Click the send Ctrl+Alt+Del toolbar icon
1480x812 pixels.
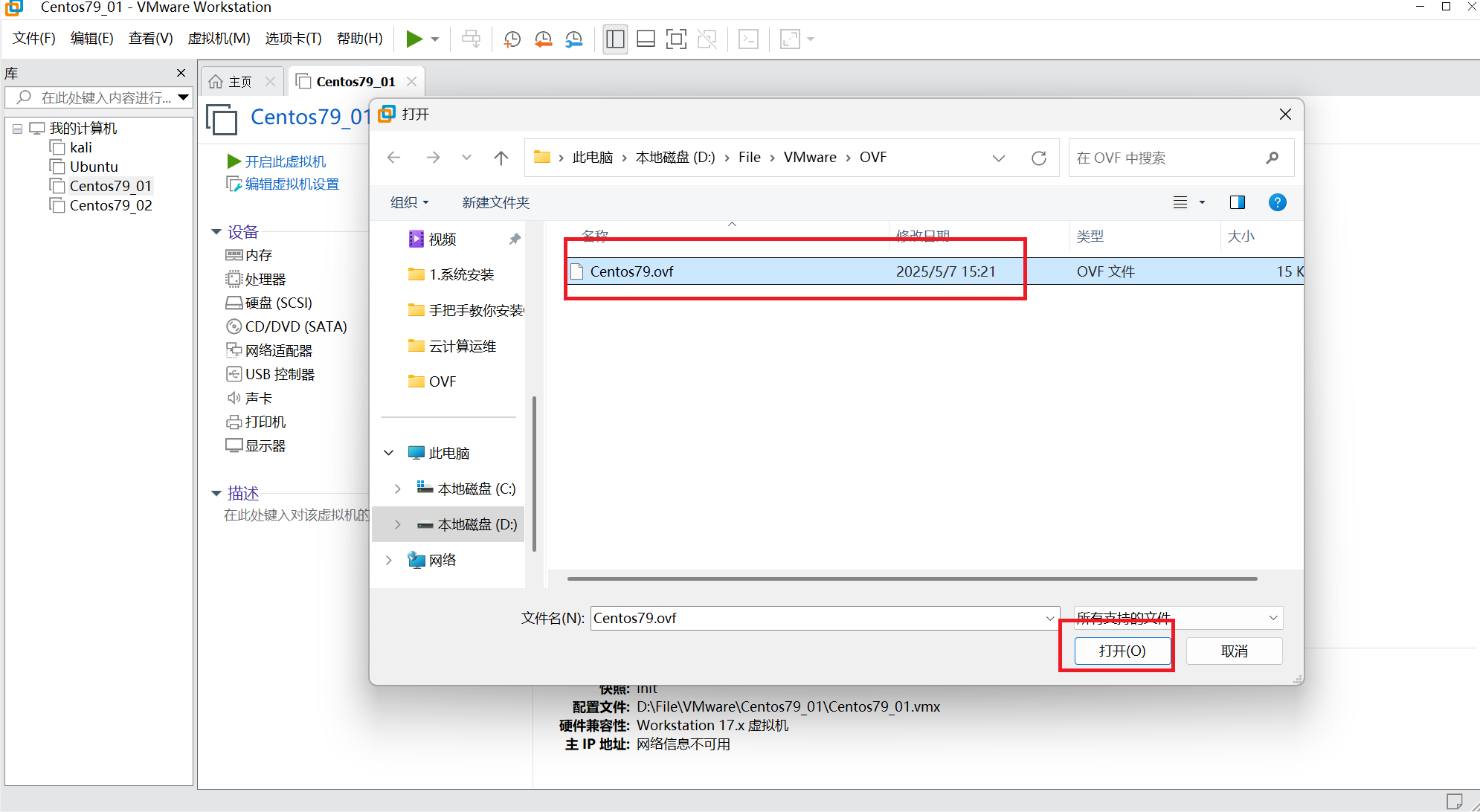pyautogui.click(x=471, y=39)
